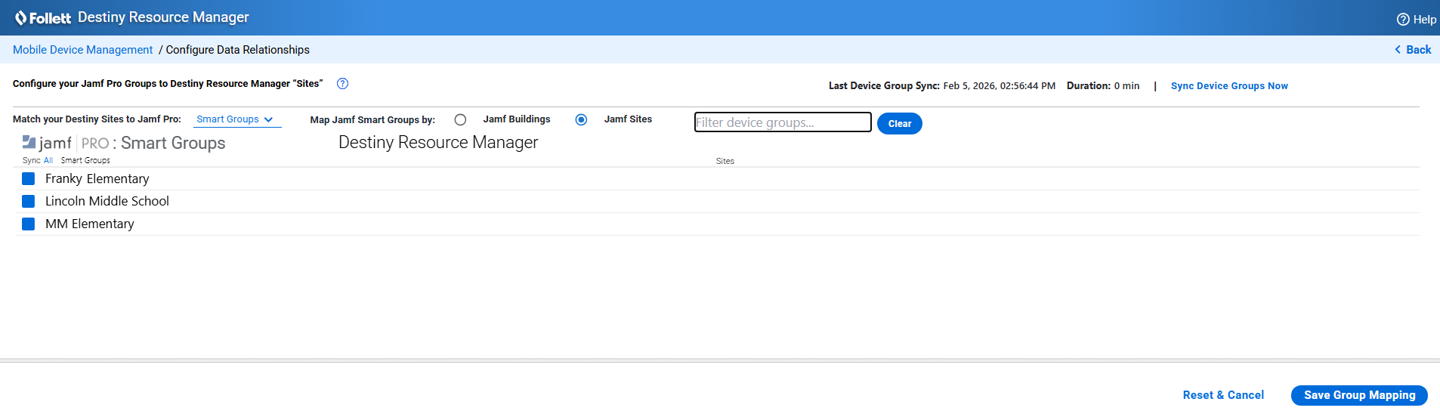
Task: Click the MM Elementary row text
Action: [89, 224]
